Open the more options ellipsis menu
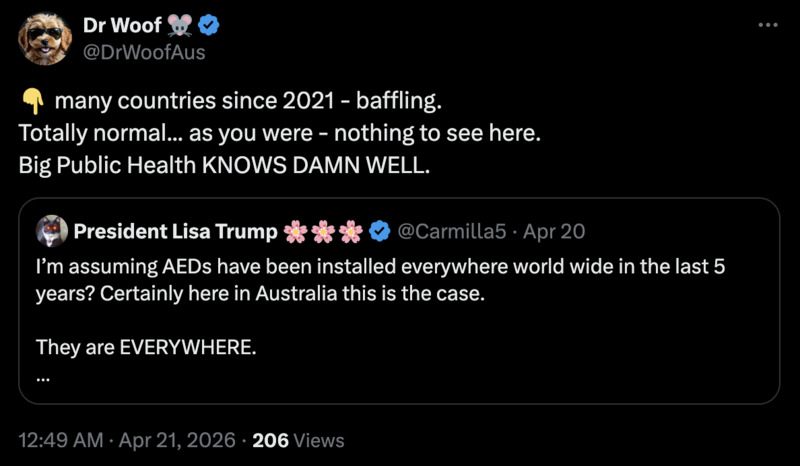 tap(767, 25)
